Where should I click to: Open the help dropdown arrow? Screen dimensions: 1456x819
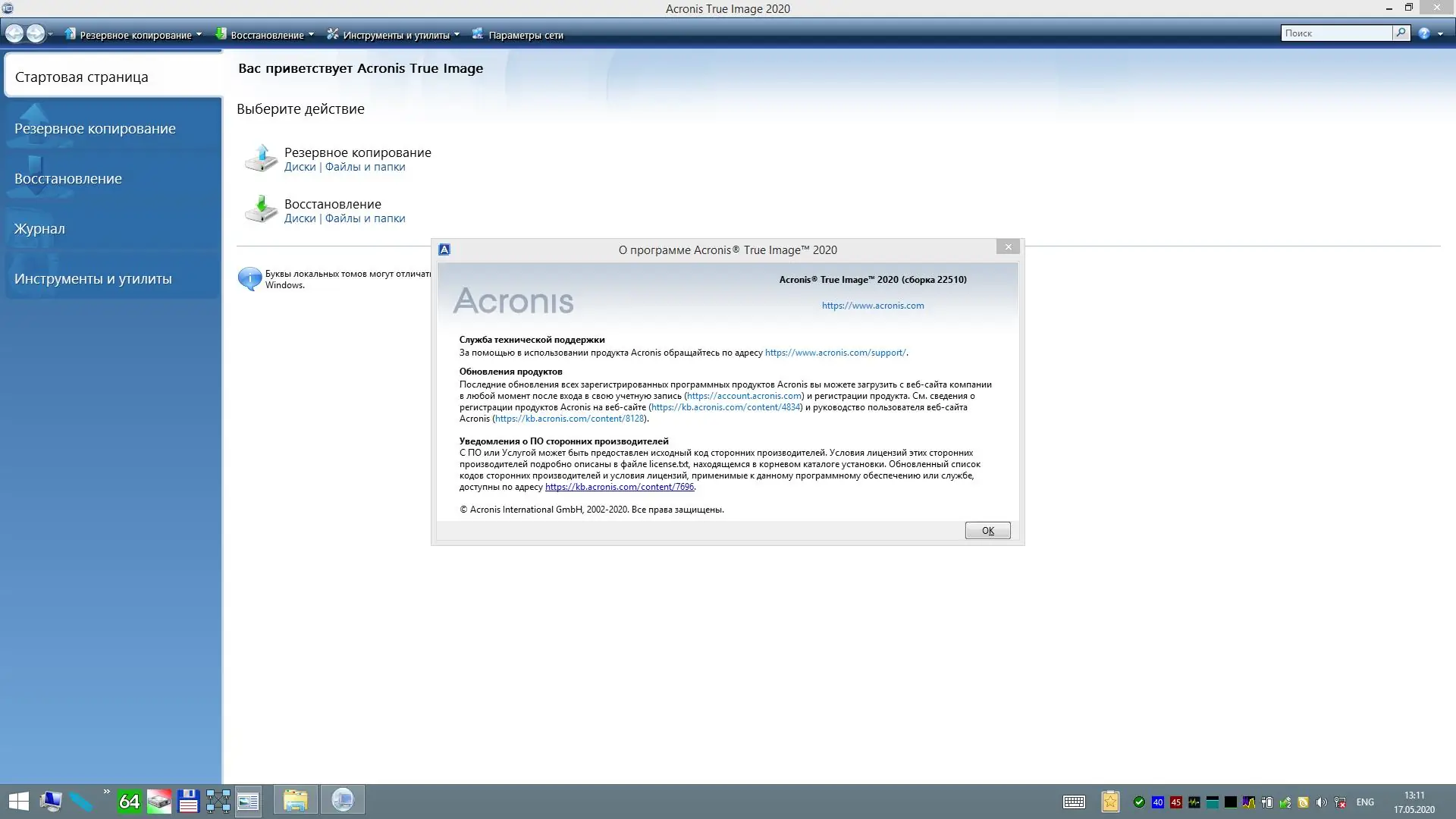(x=1440, y=34)
